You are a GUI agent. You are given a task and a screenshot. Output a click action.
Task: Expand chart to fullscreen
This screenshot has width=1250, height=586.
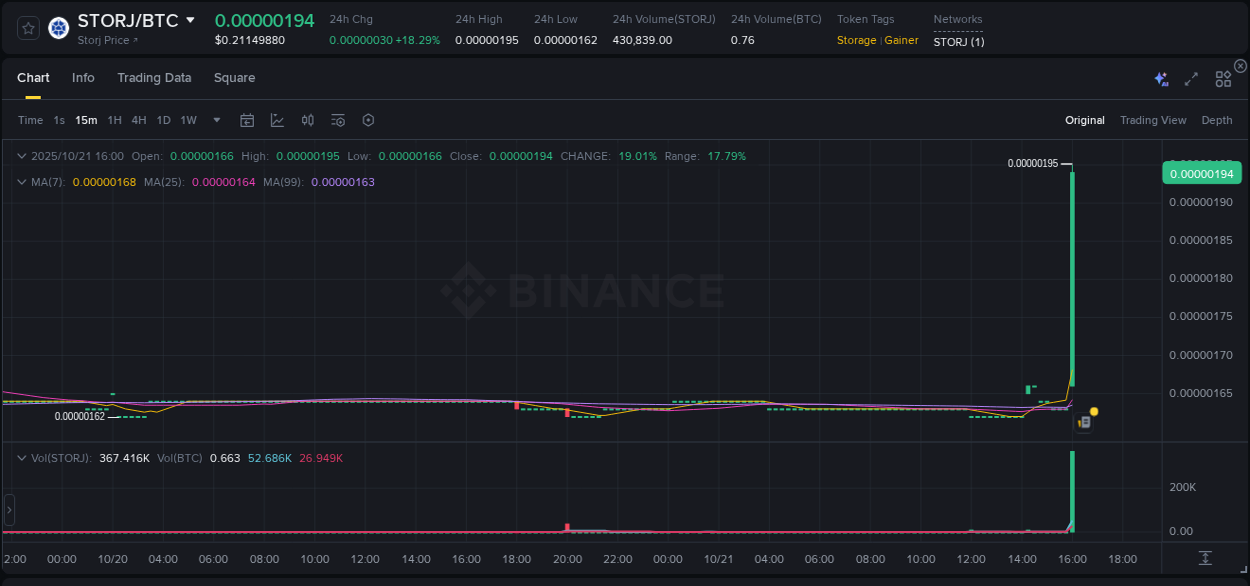coord(1191,77)
